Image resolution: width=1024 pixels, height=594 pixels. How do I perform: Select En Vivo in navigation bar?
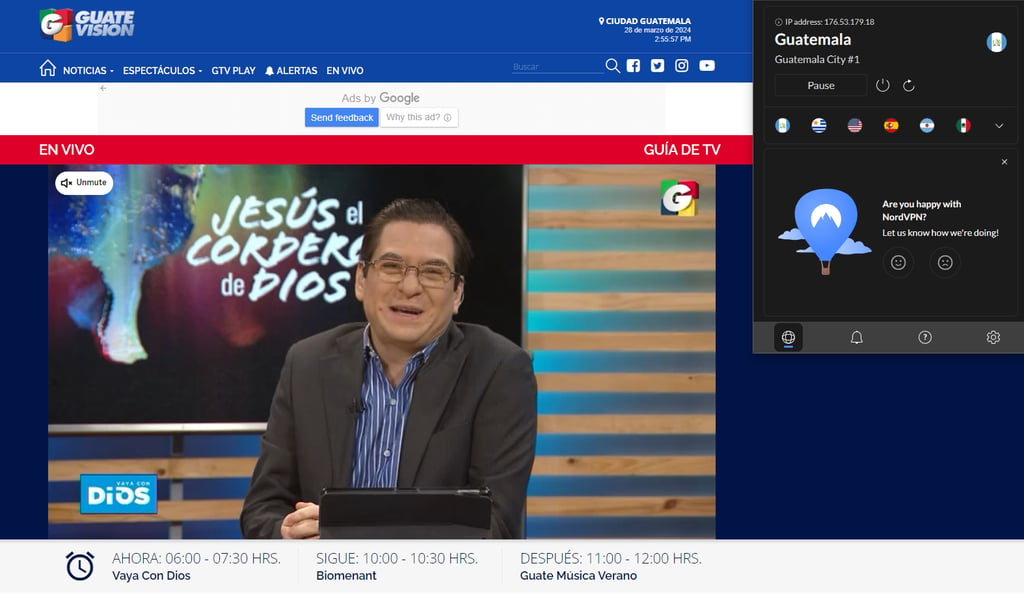coord(345,70)
